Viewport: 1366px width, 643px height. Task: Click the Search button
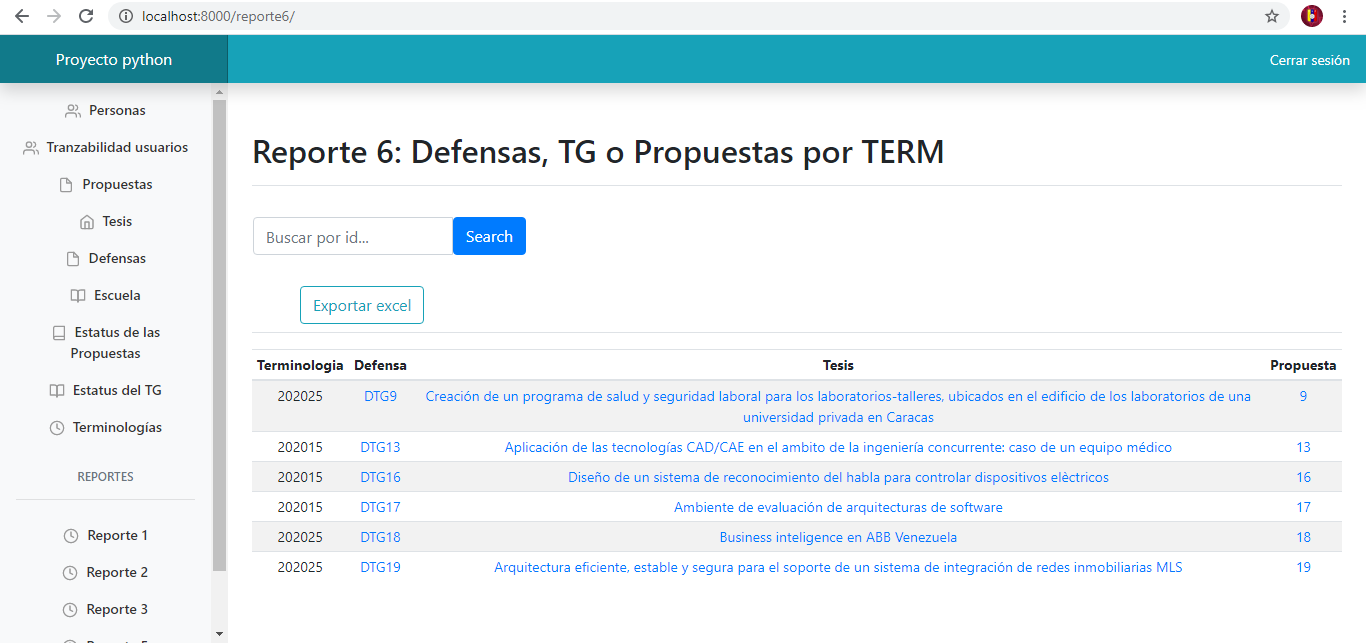[489, 236]
